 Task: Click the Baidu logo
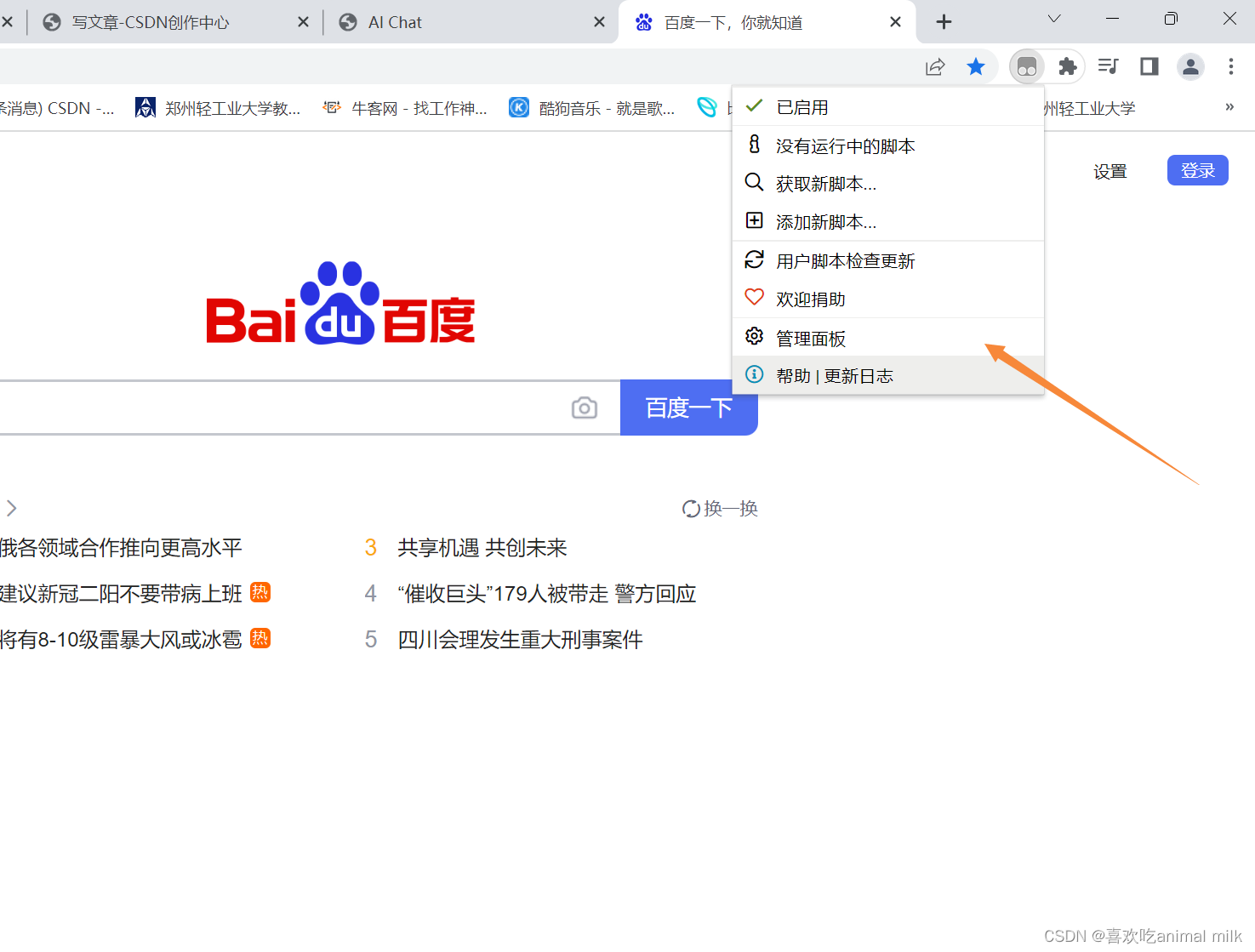pos(340,303)
